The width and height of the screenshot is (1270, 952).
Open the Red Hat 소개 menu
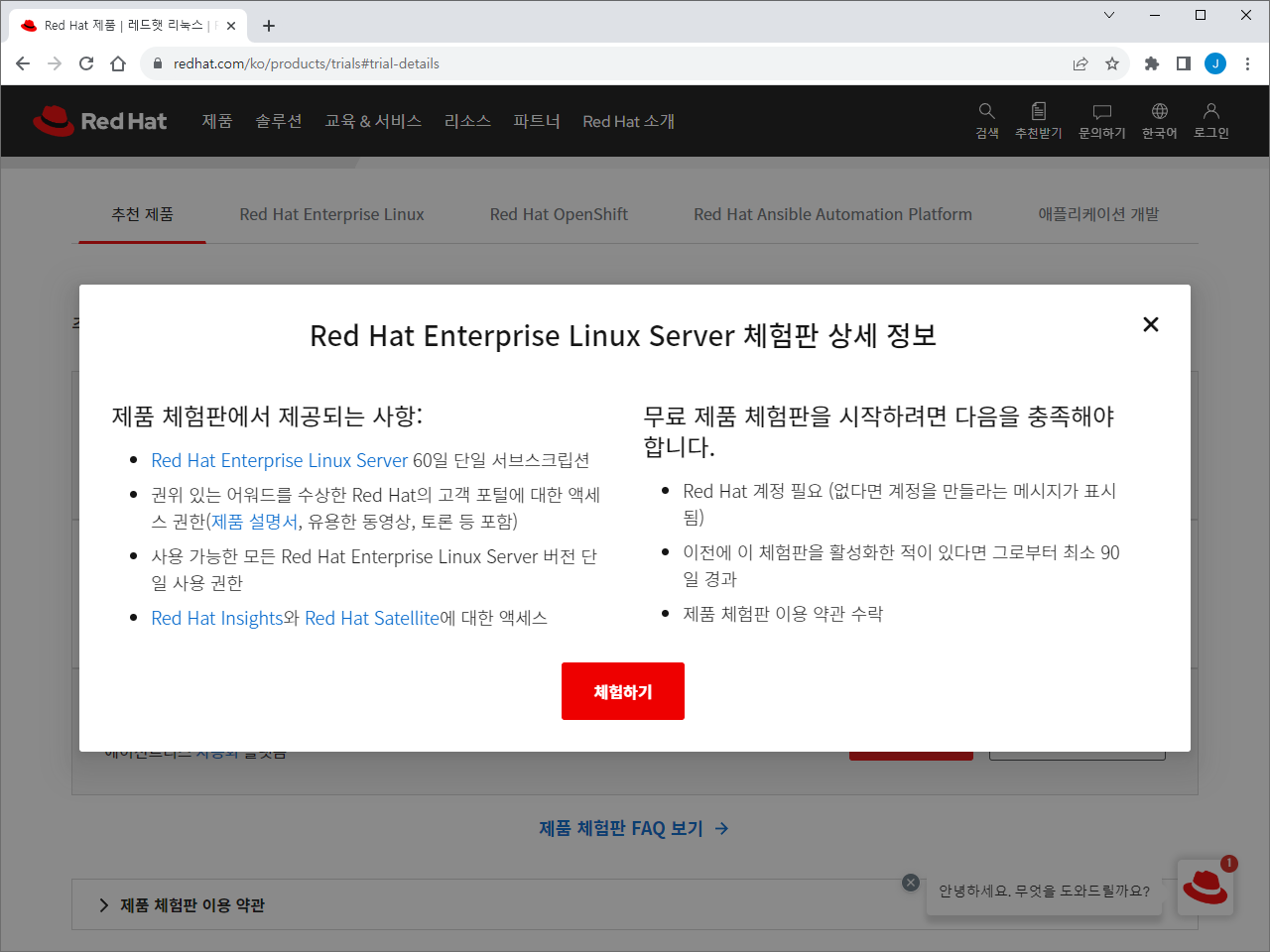pyautogui.click(x=629, y=121)
